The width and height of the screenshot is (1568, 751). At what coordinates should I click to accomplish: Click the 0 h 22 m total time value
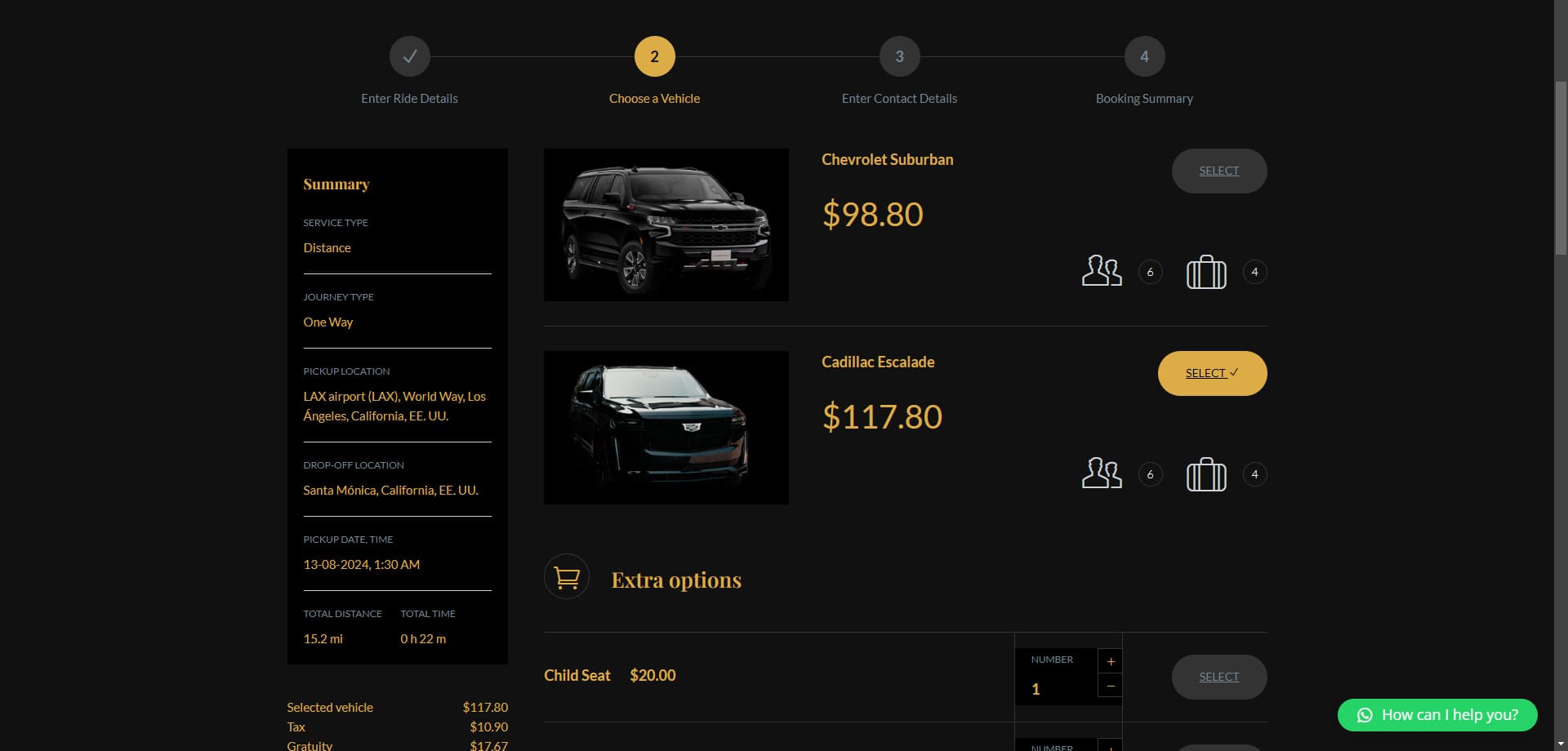coord(423,639)
